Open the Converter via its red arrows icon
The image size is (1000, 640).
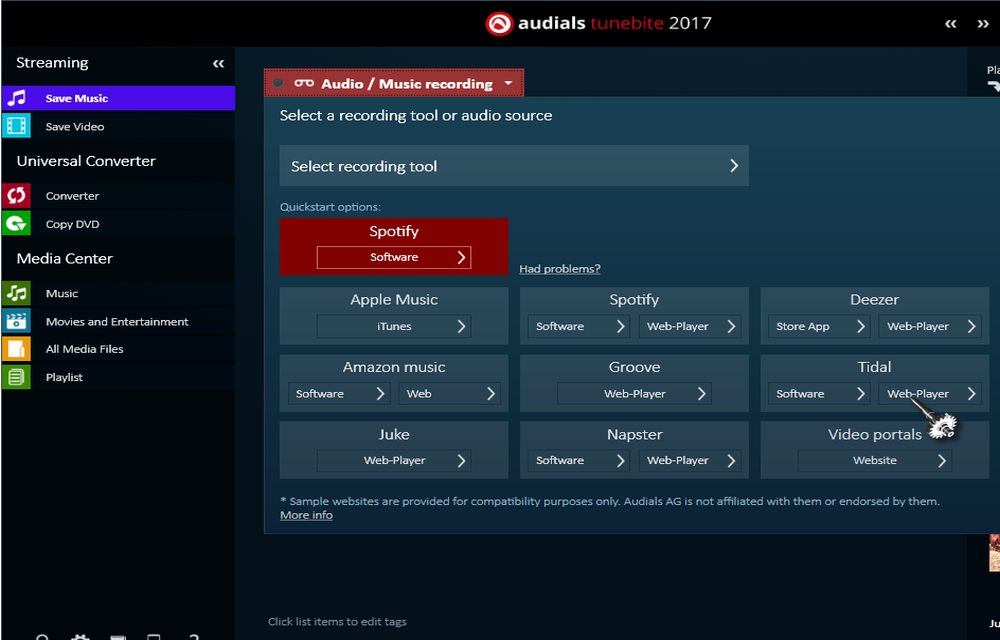point(16,195)
